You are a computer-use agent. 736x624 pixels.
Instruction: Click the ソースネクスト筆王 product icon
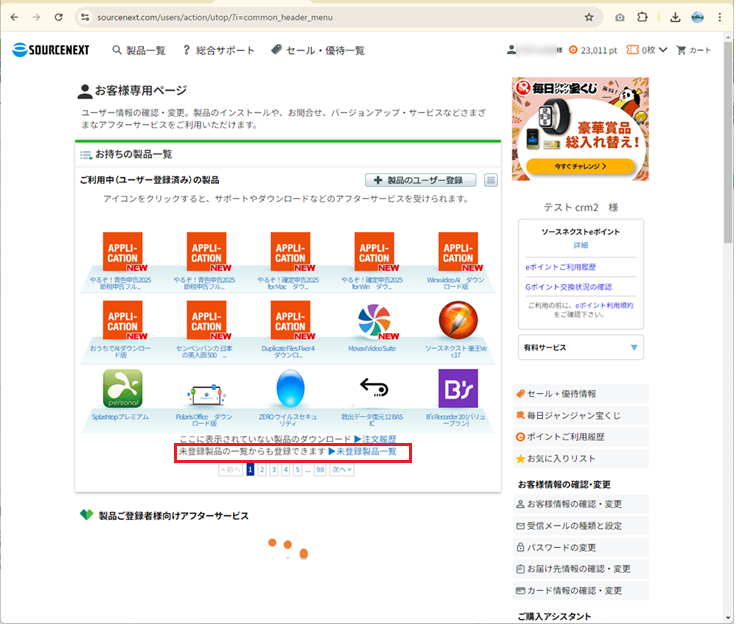click(x=458, y=321)
